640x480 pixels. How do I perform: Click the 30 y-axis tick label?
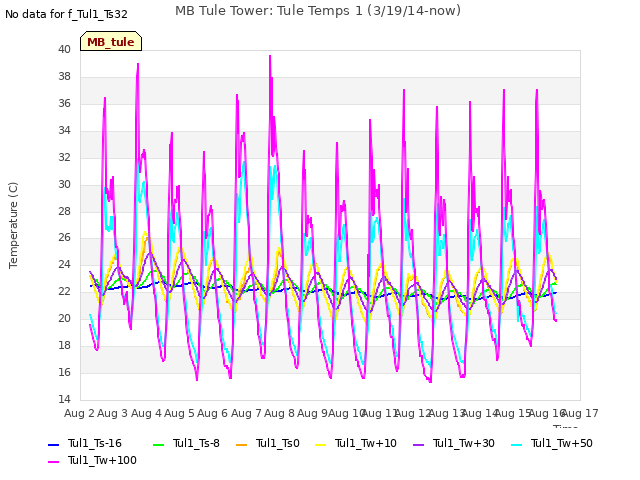[64, 184]
